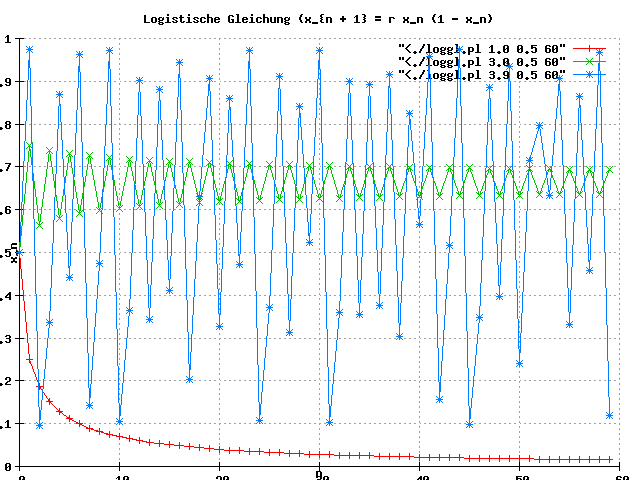Click the y-axis tick label 1
This screenshot has height=480, width=640.
(x=8, y=39)
